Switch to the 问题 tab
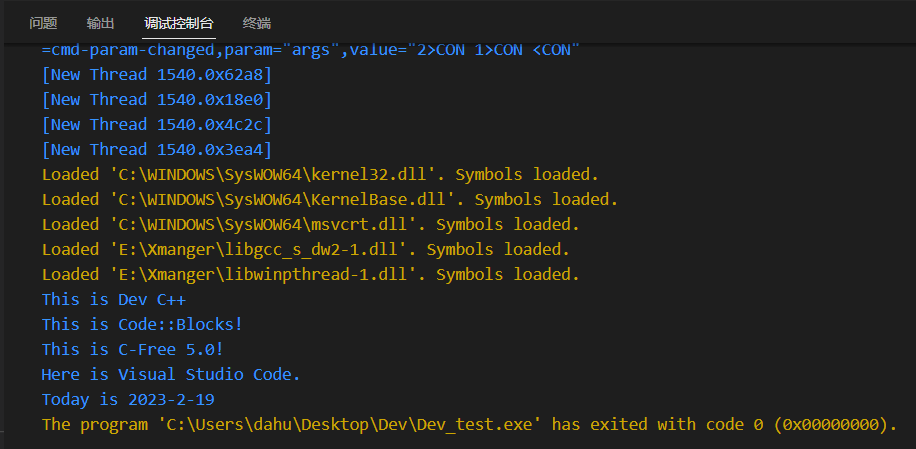 43,23
